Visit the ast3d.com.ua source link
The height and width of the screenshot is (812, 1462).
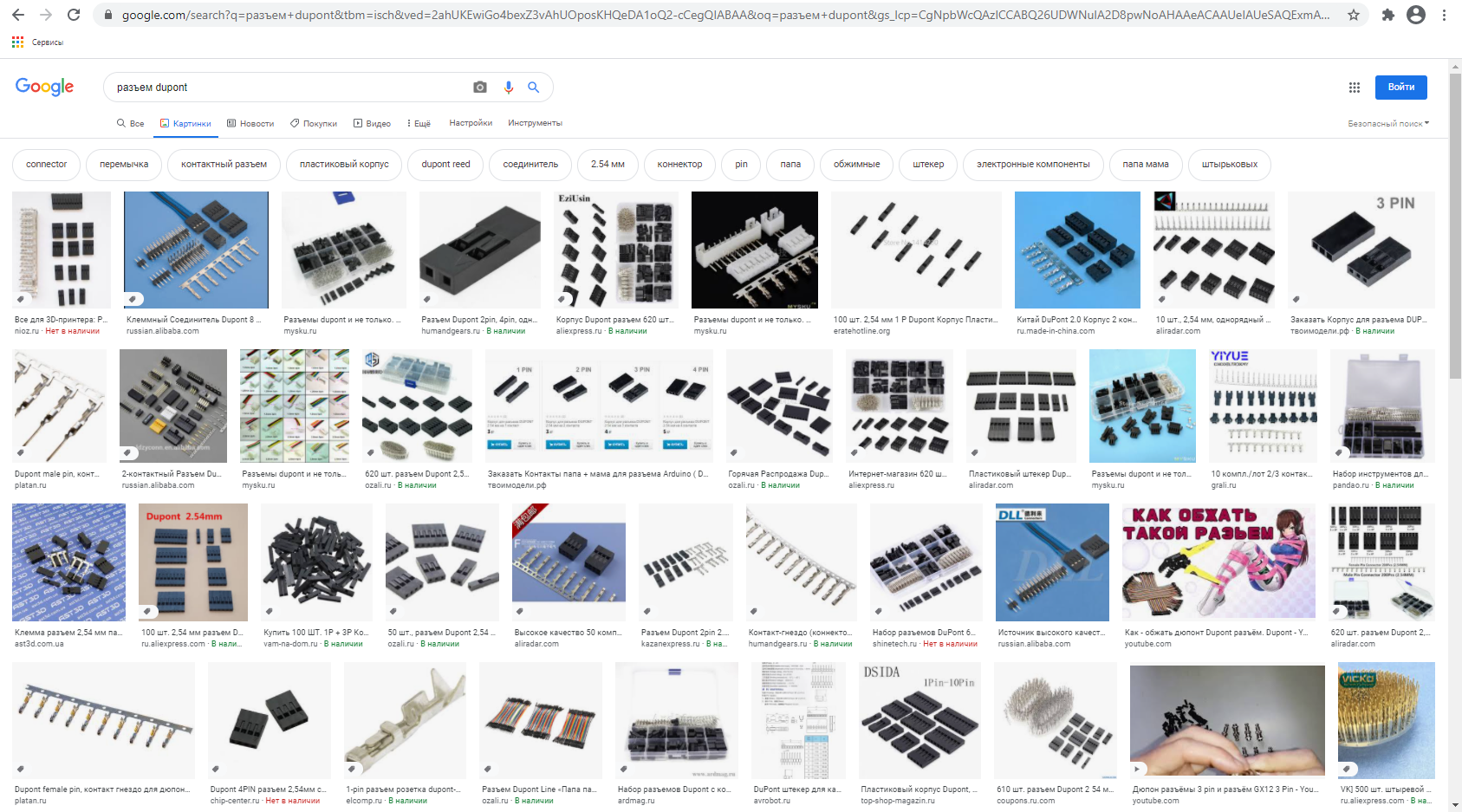click(x=39, y=644)
